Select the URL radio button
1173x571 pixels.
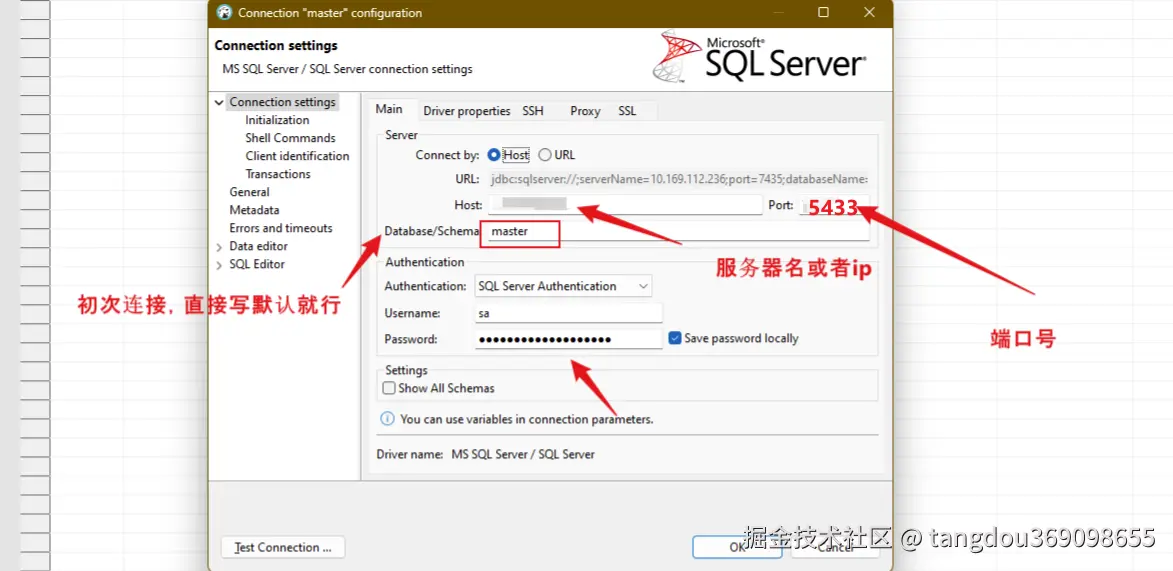tap(545, 155)
